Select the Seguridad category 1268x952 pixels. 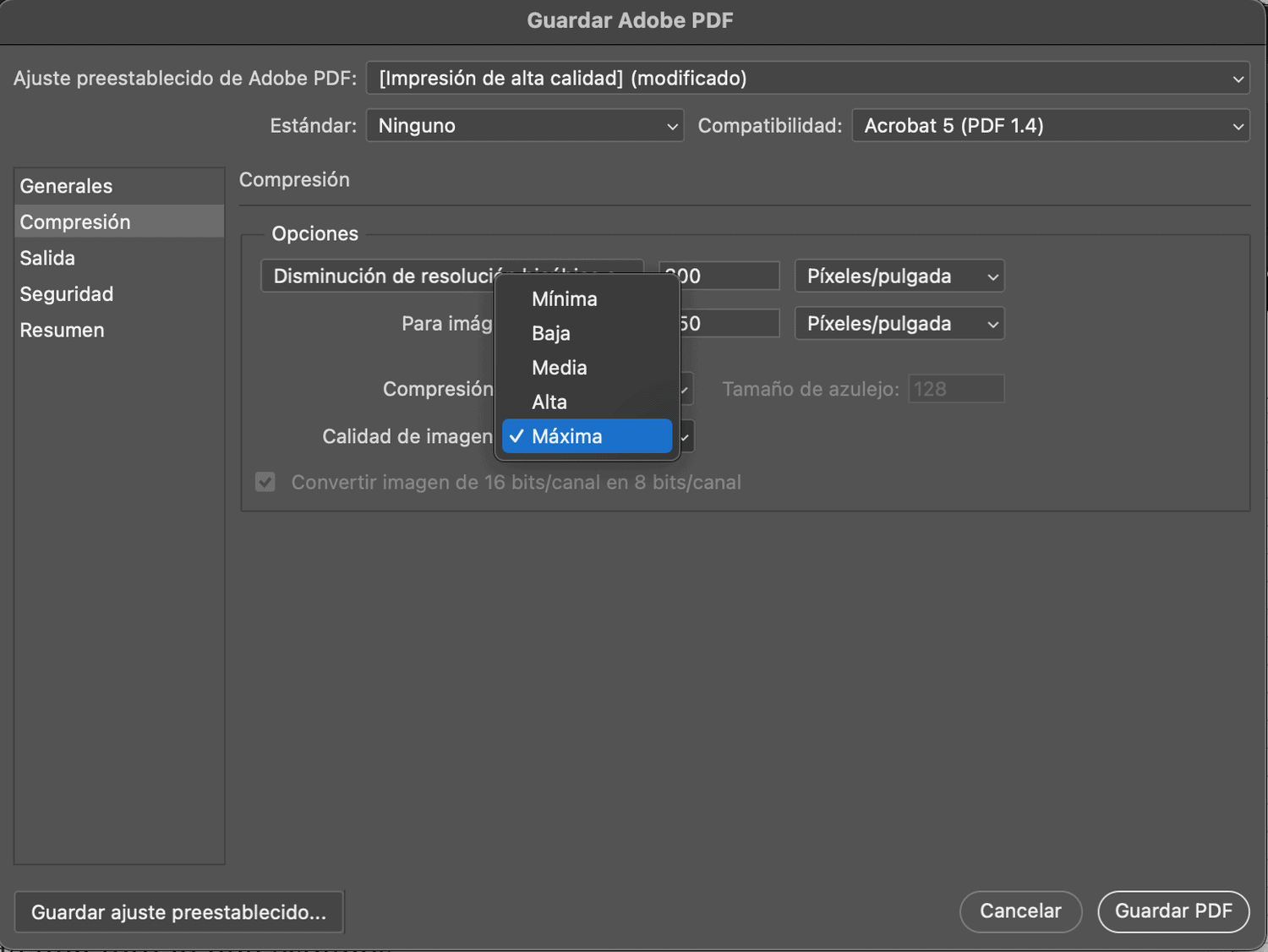point(119,294)
